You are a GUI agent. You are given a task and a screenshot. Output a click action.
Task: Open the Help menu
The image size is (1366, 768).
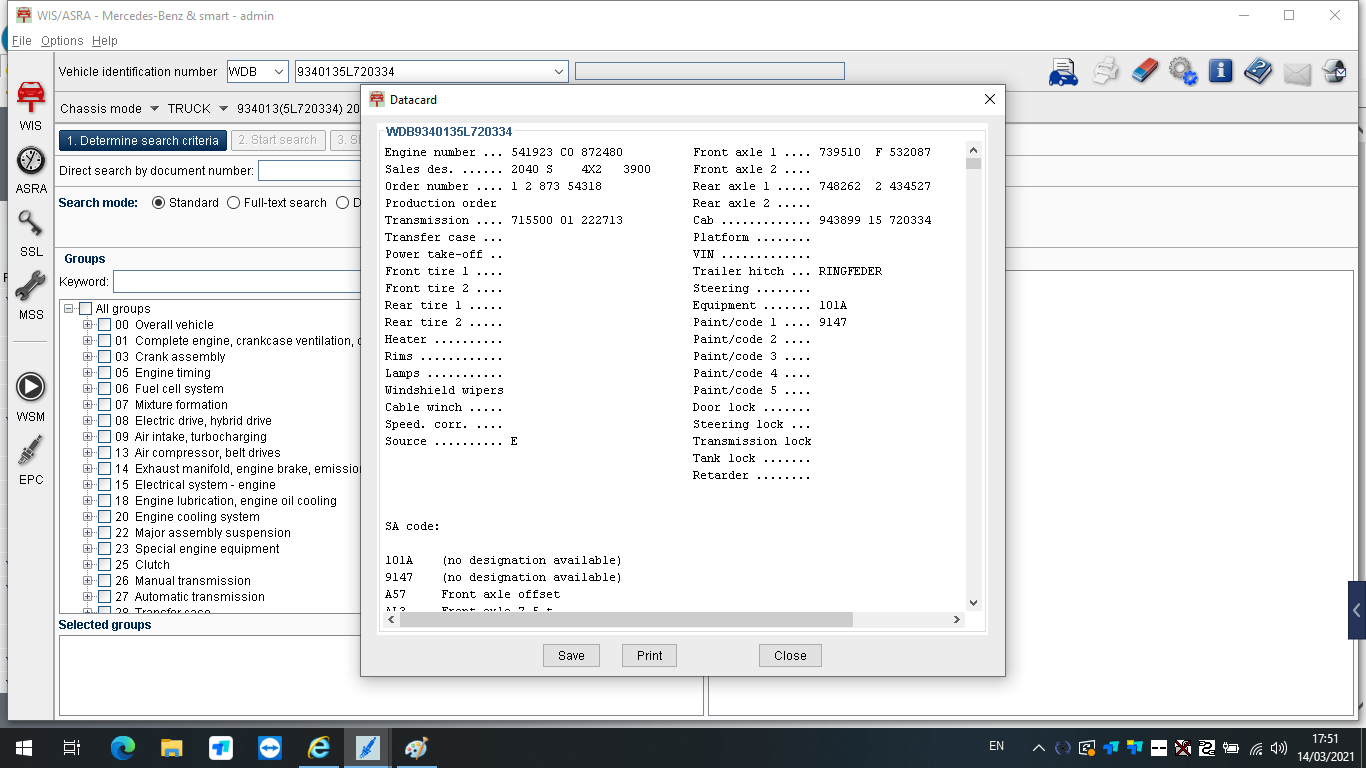[105, 41]
